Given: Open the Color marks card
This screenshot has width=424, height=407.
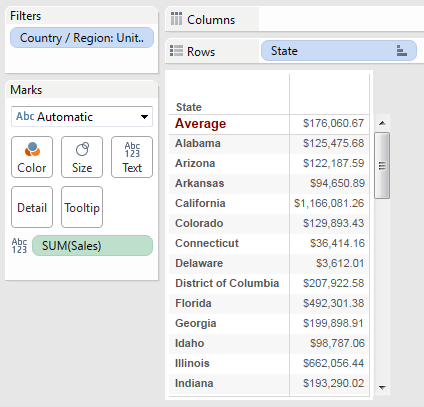Looking at the screenshot, I should click(32, 157).
